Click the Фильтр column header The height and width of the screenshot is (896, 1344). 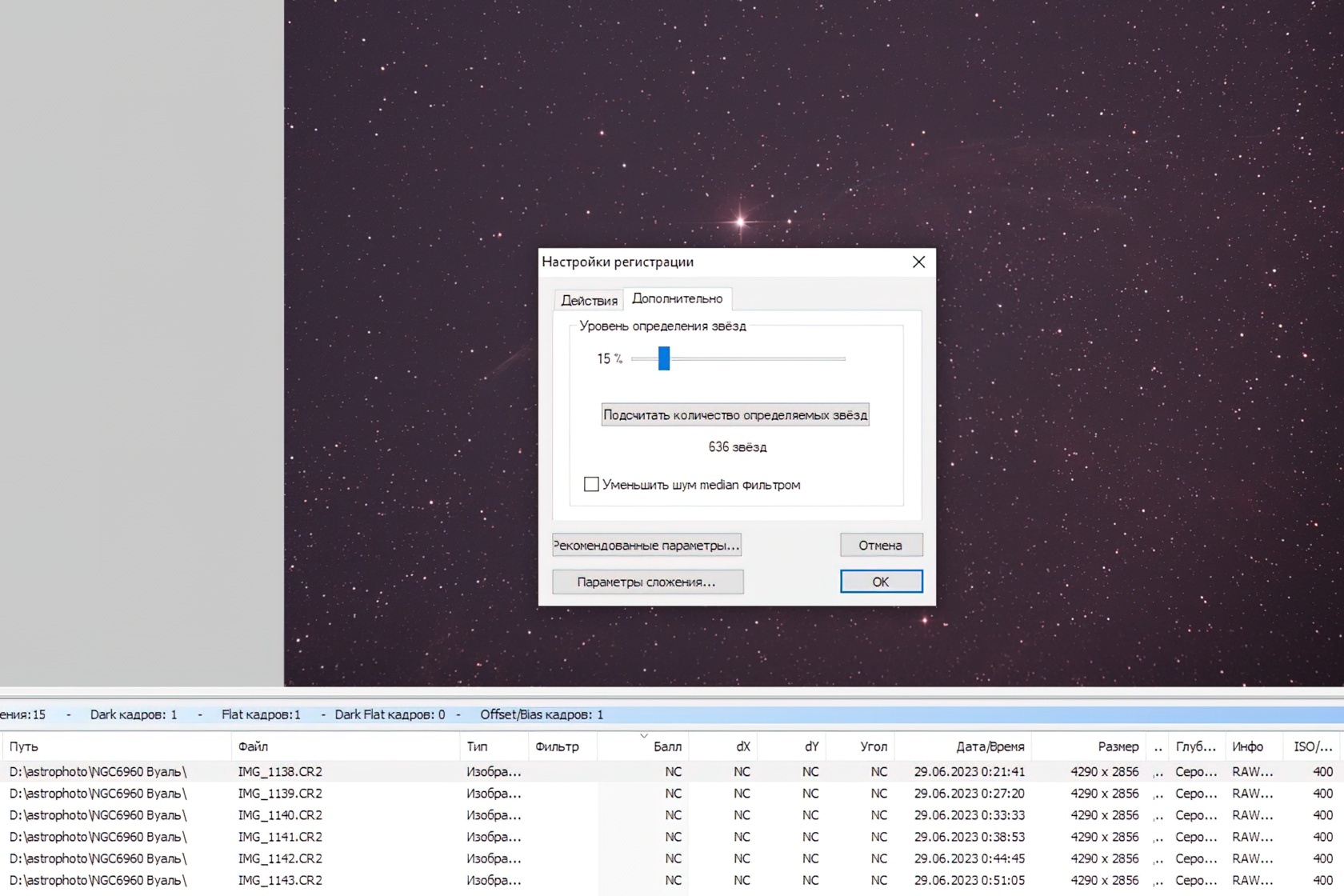tap(562, 746)
